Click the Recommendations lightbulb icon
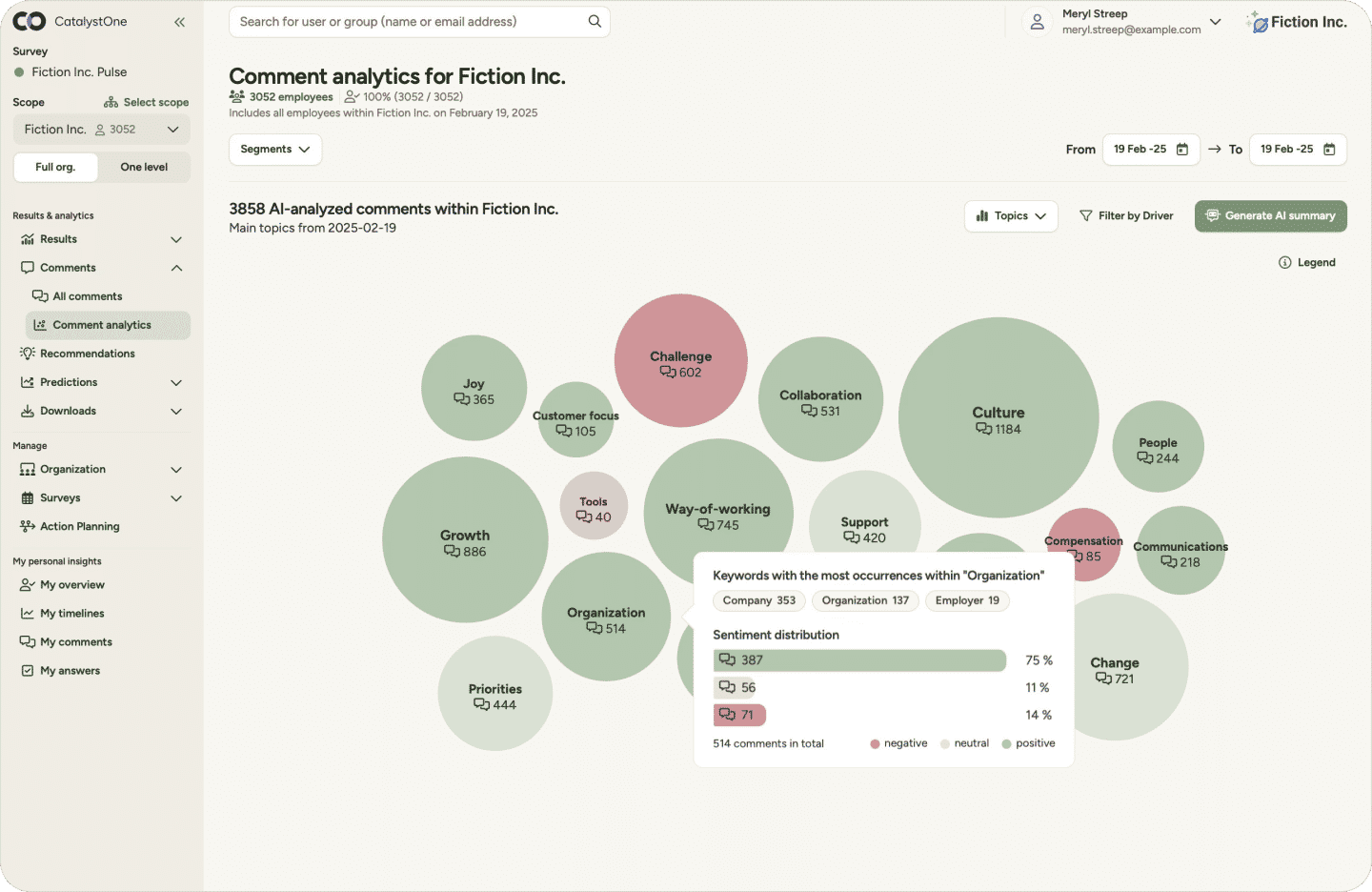The height and width of the screenshot is (892, 1372). coord(28,354)
